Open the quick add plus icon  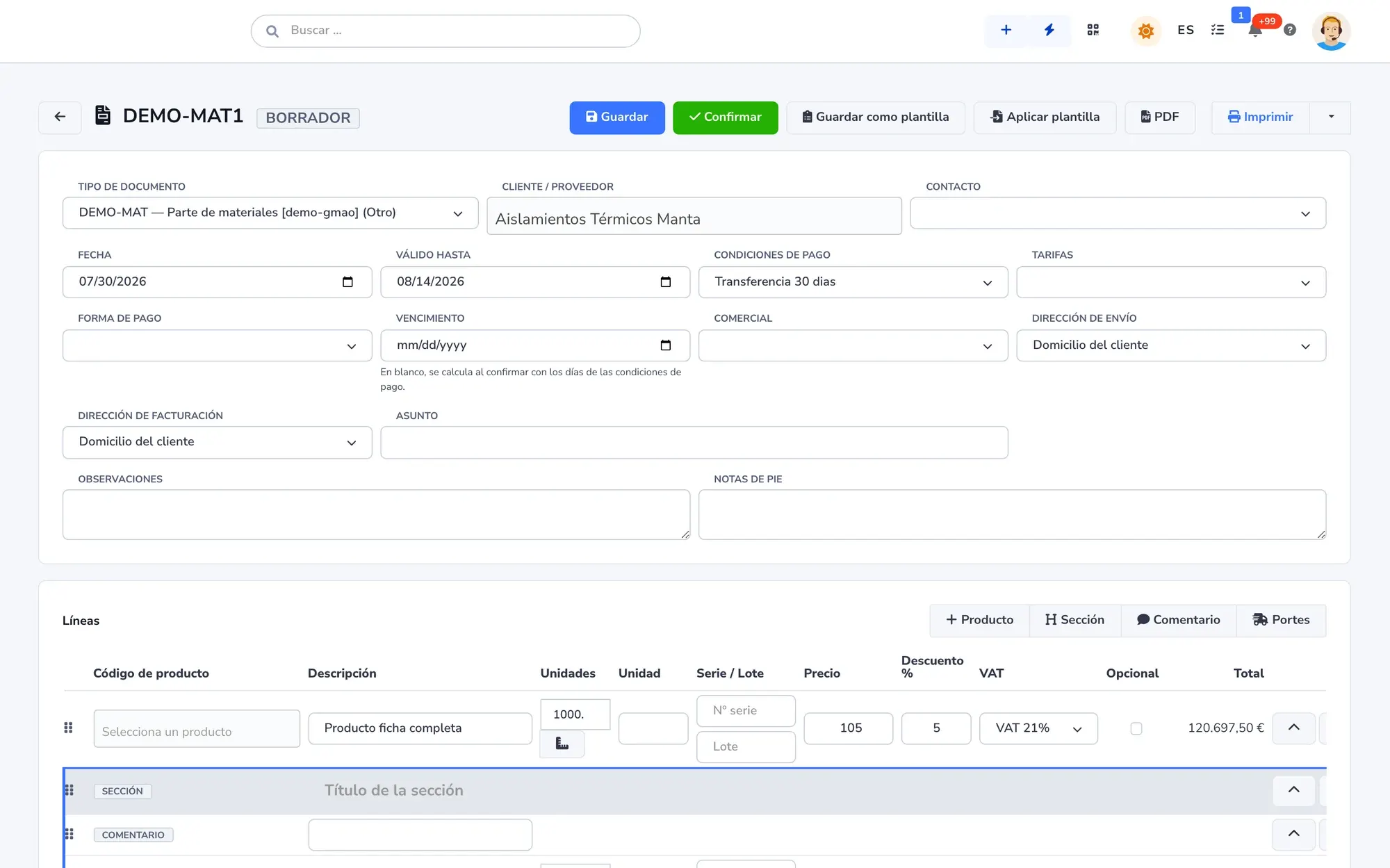[1006, 30]
